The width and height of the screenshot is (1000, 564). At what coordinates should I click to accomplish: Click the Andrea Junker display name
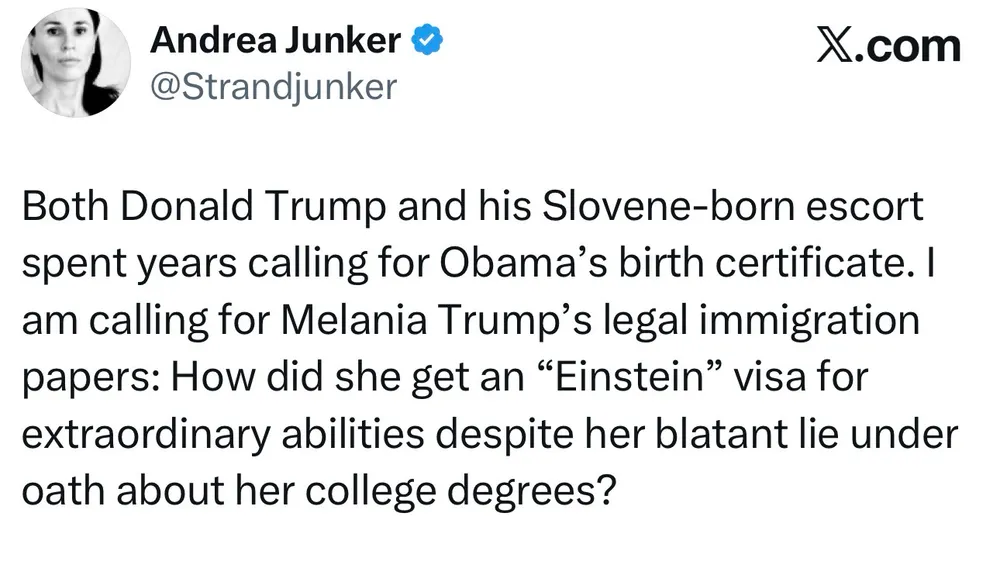pos(275,42)
